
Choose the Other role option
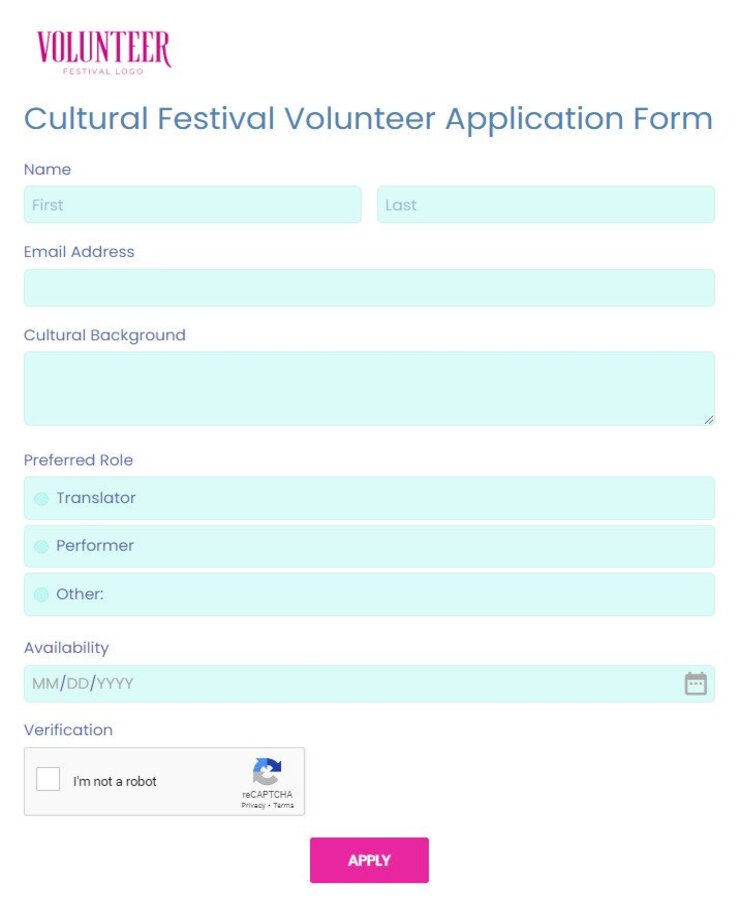40,594
